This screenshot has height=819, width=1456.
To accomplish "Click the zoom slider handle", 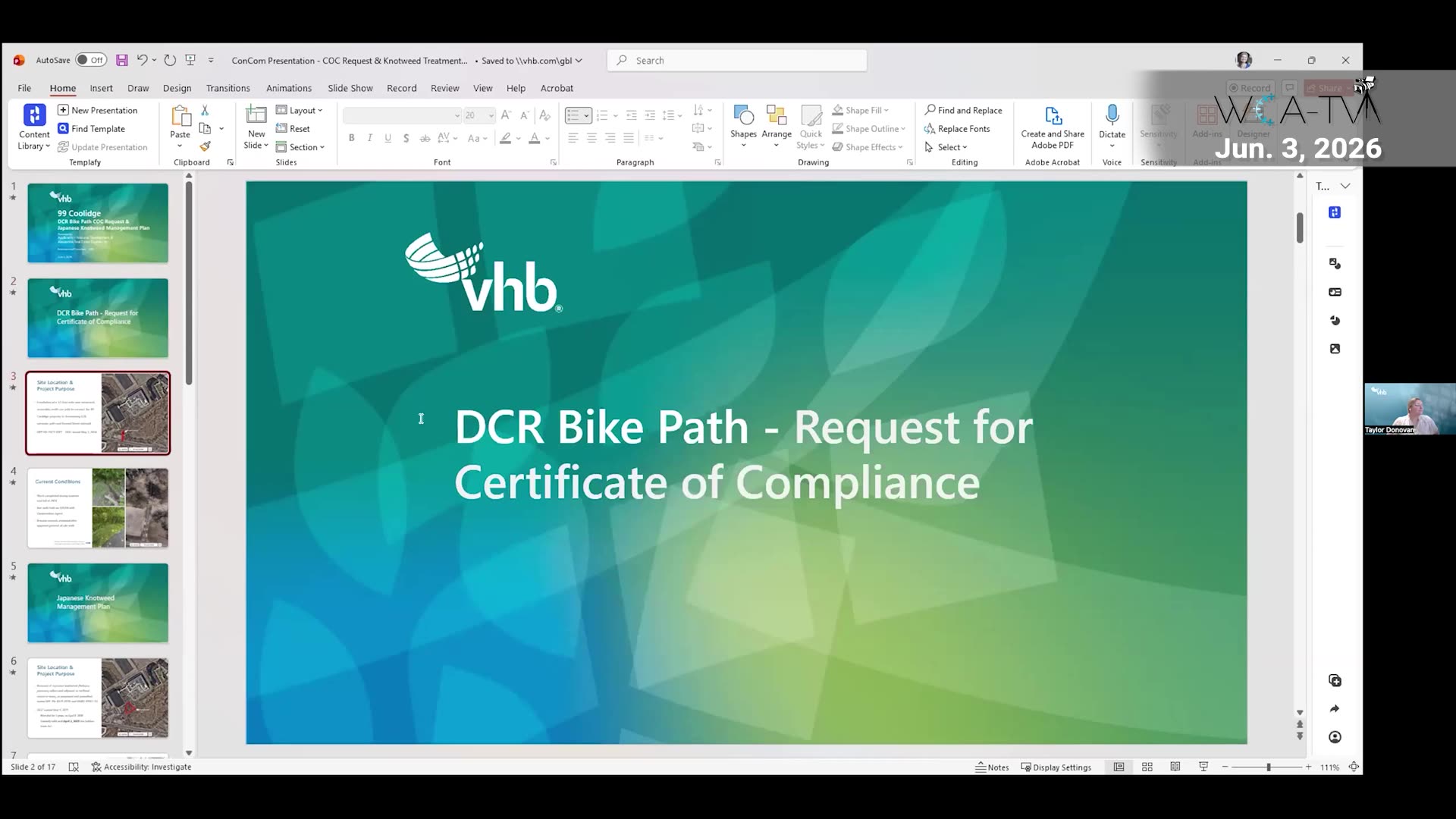I will (1268, 767).
